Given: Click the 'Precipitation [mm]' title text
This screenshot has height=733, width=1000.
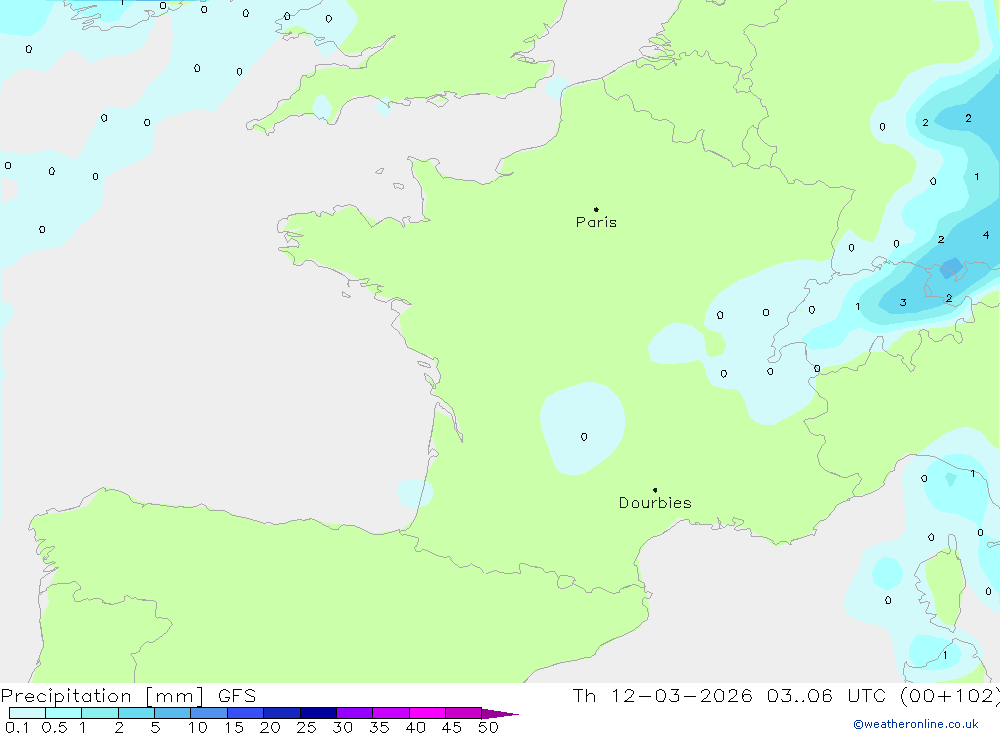Looking at the screenshot, I should [x=102, y=696].
